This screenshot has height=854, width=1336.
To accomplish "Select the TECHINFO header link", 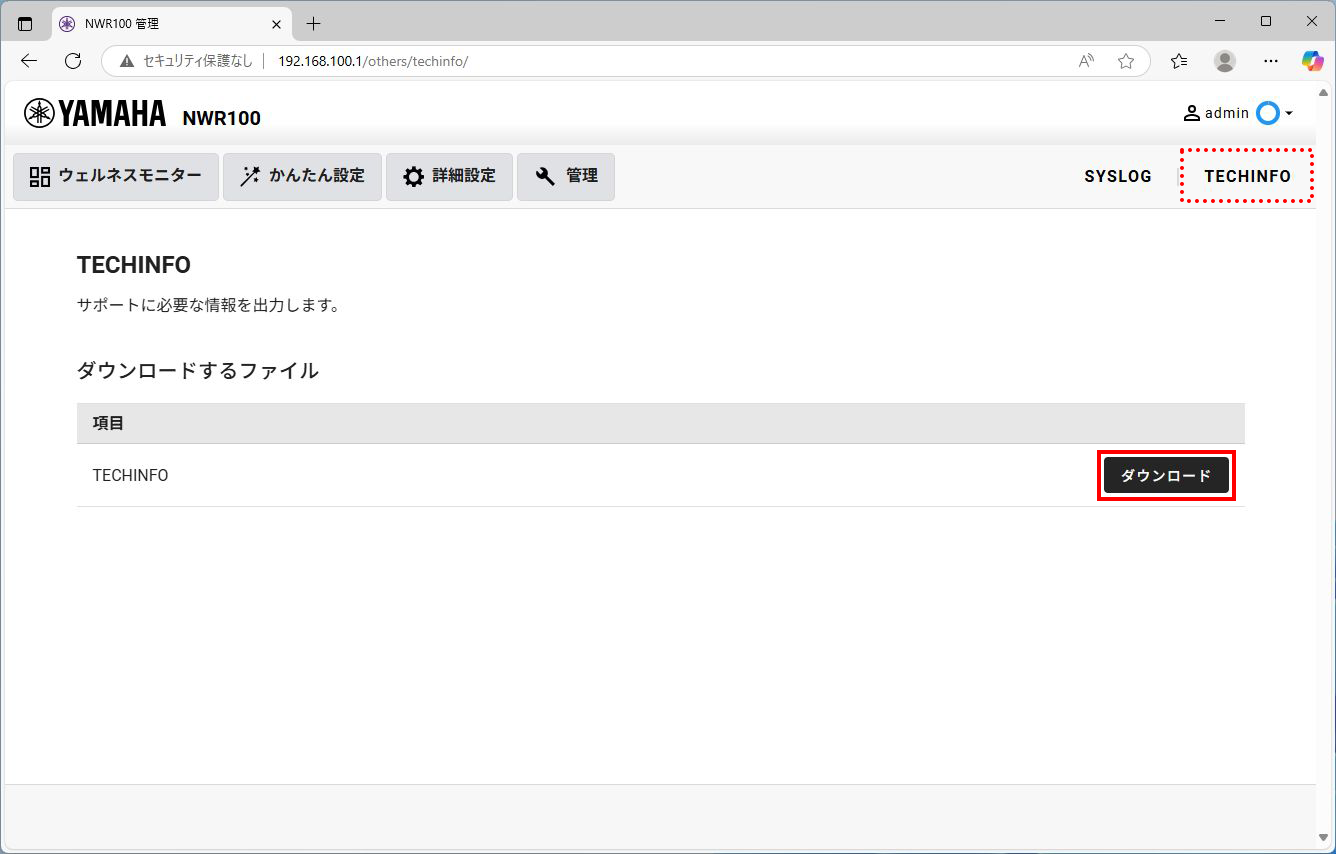I will [x=1246, y=177].
